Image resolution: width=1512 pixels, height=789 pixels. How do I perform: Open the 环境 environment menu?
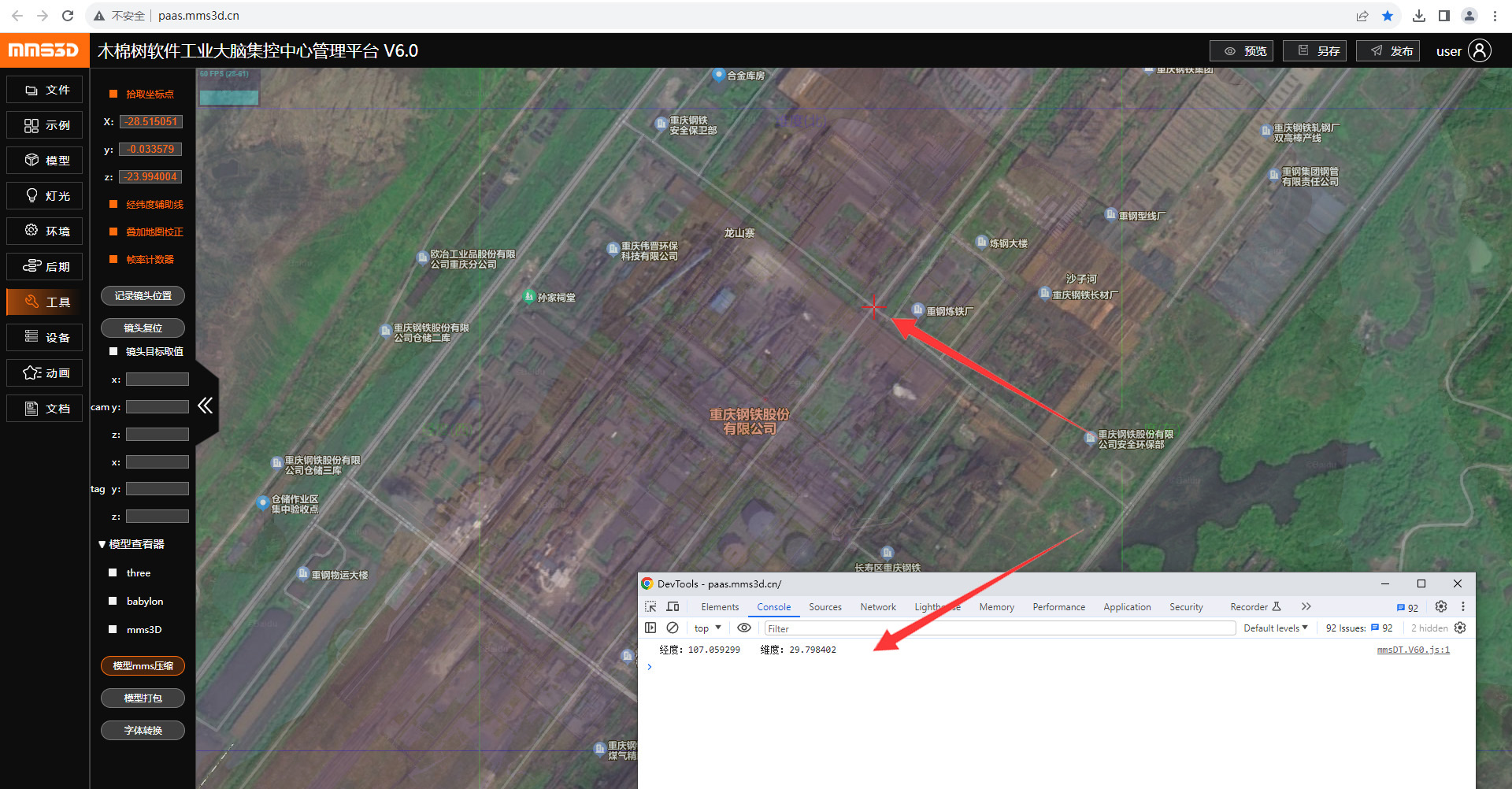tap(45, 232)
